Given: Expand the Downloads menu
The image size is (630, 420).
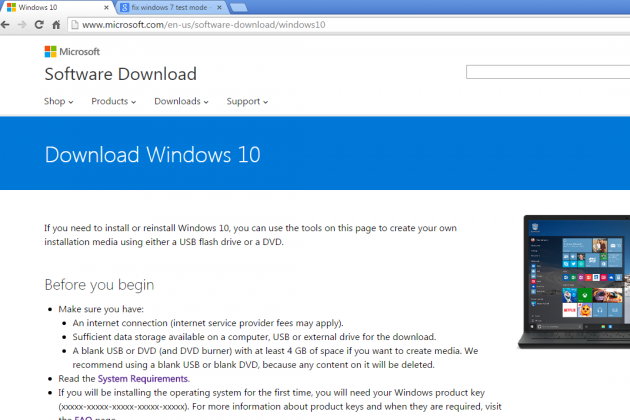Looking at the screenshot, I should [182, 101].
